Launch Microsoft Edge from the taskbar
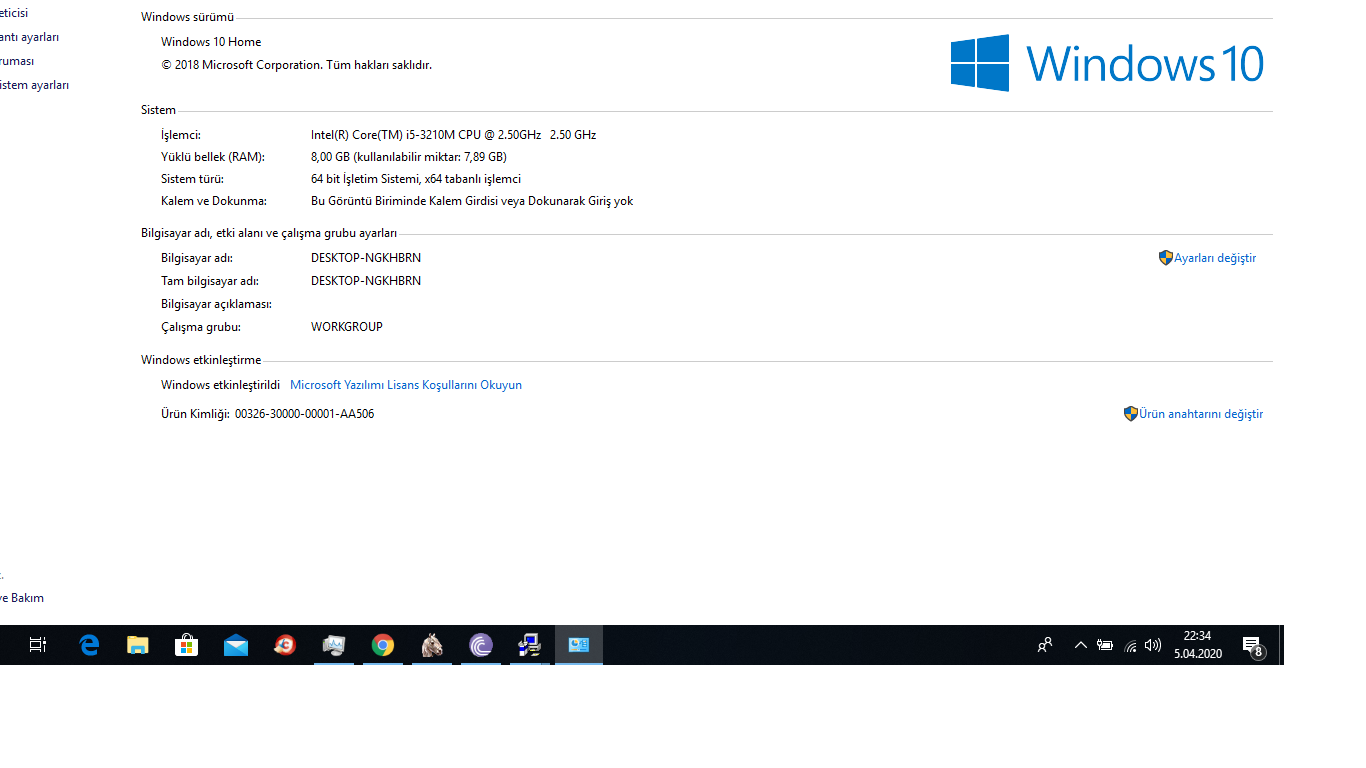Image resolution: width=1366 pixels, height=768 pixels. click(89, 645)
